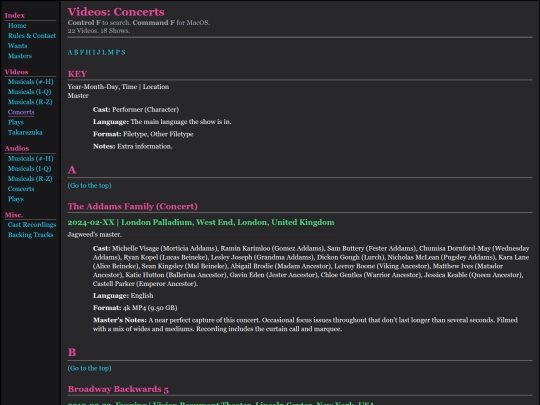
Task: Click the Format: 4k MP4 (9.50 GB) line
Action: [x=135, y=308]
